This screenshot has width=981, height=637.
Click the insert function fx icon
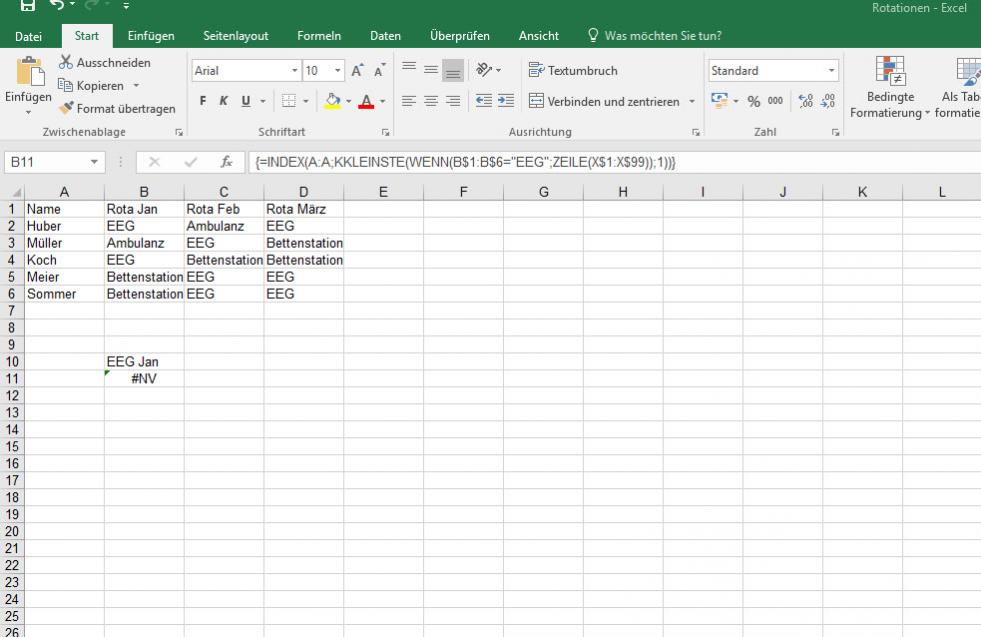pyautogui.click(x=227, y=162)
